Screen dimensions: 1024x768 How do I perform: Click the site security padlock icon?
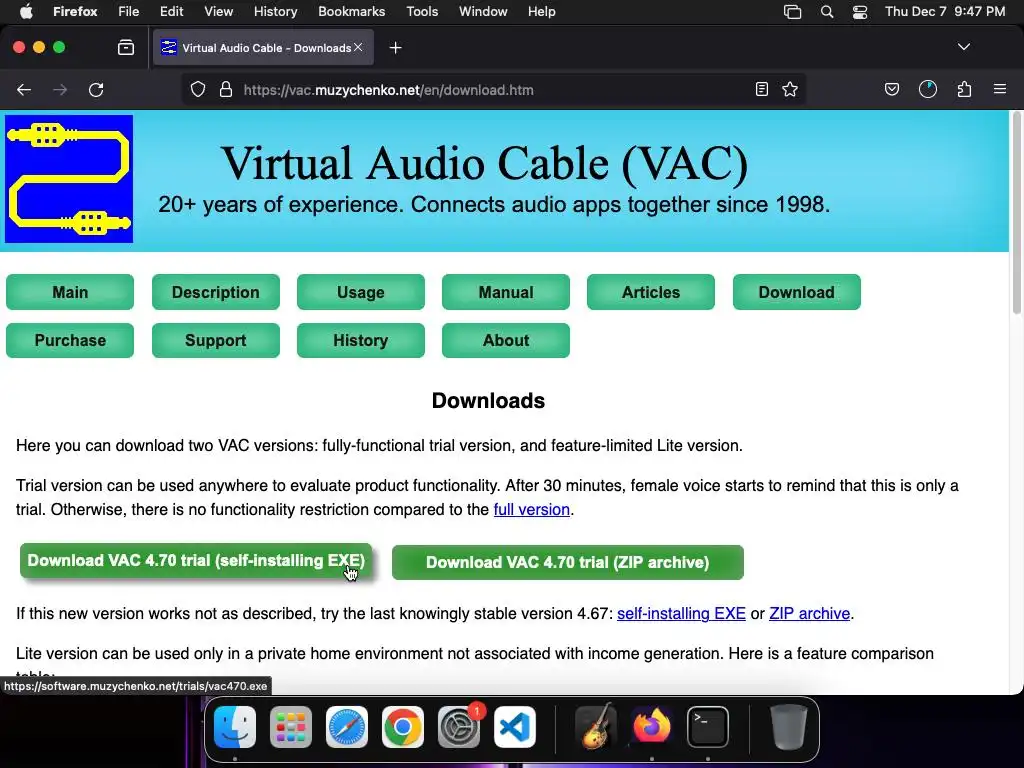(226, 89)
